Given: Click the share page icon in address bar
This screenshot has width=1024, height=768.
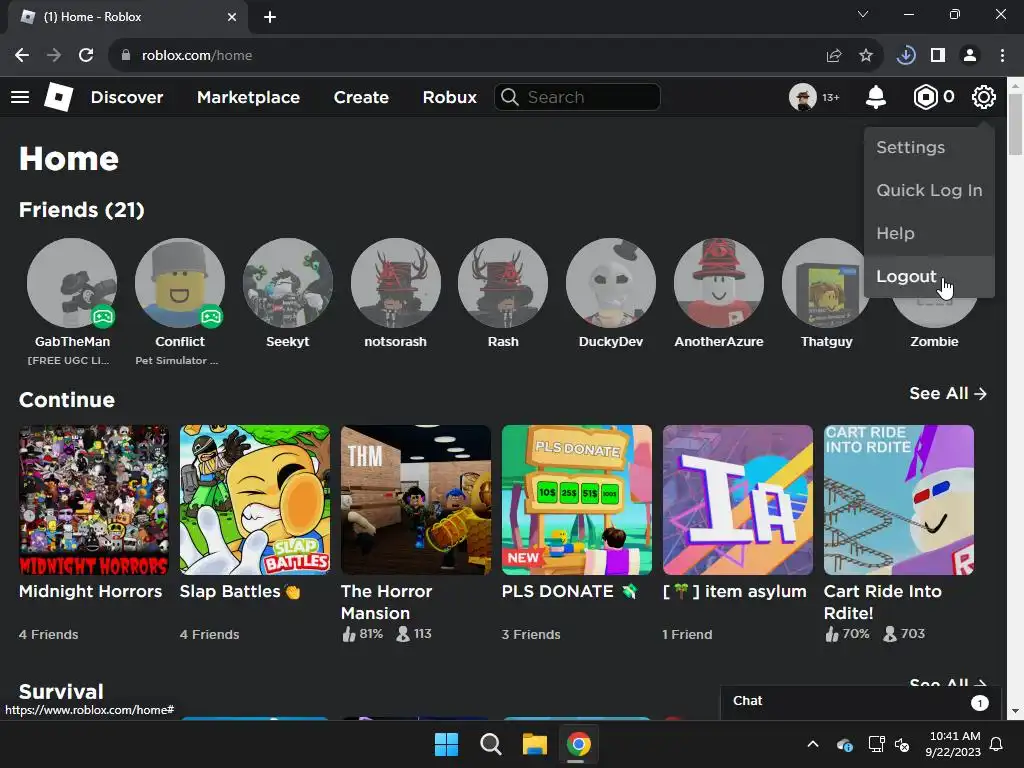Looking at the screenshot, I should [834, 56].
